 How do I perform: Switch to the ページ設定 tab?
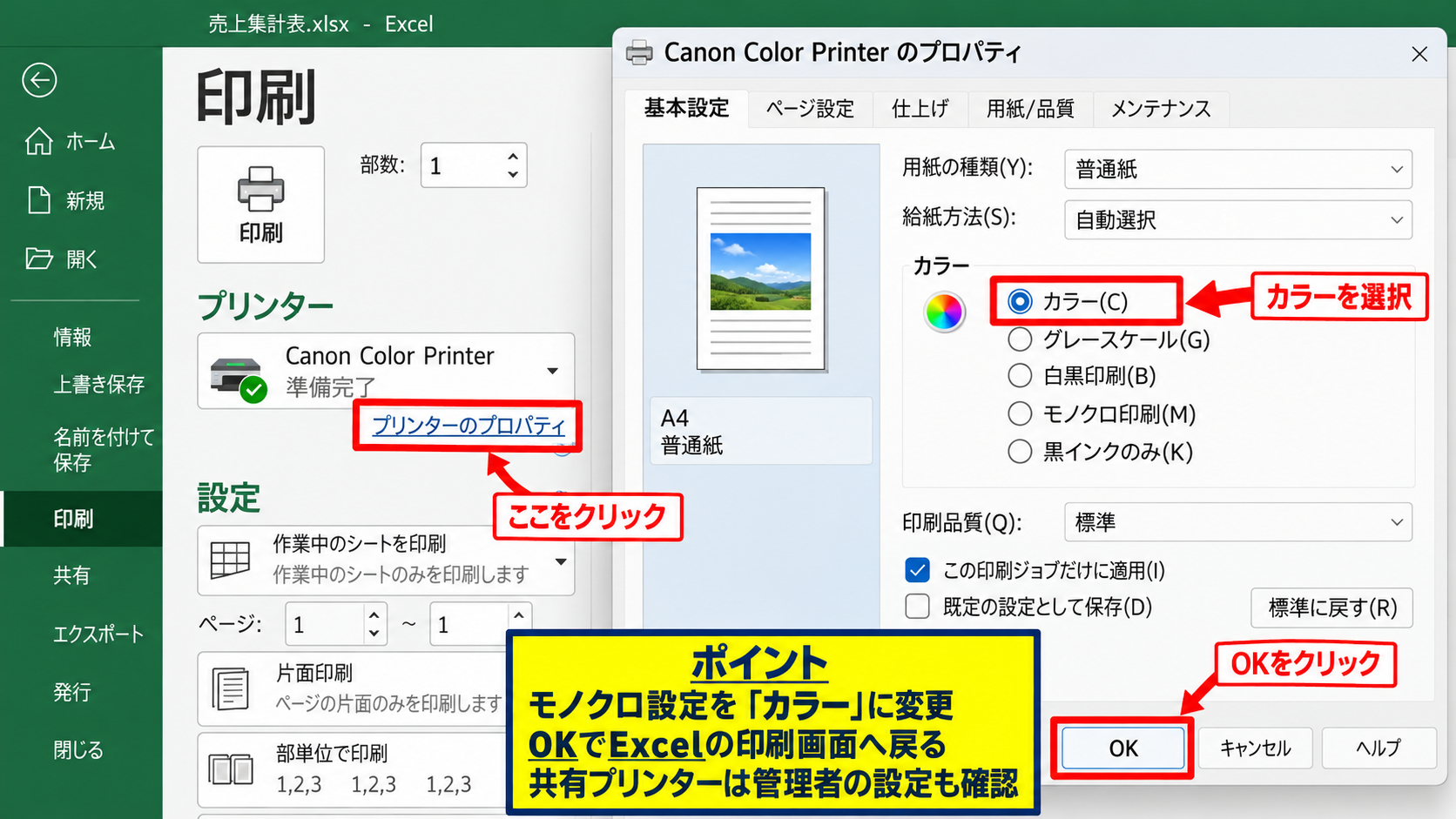[x=810, y=109]
